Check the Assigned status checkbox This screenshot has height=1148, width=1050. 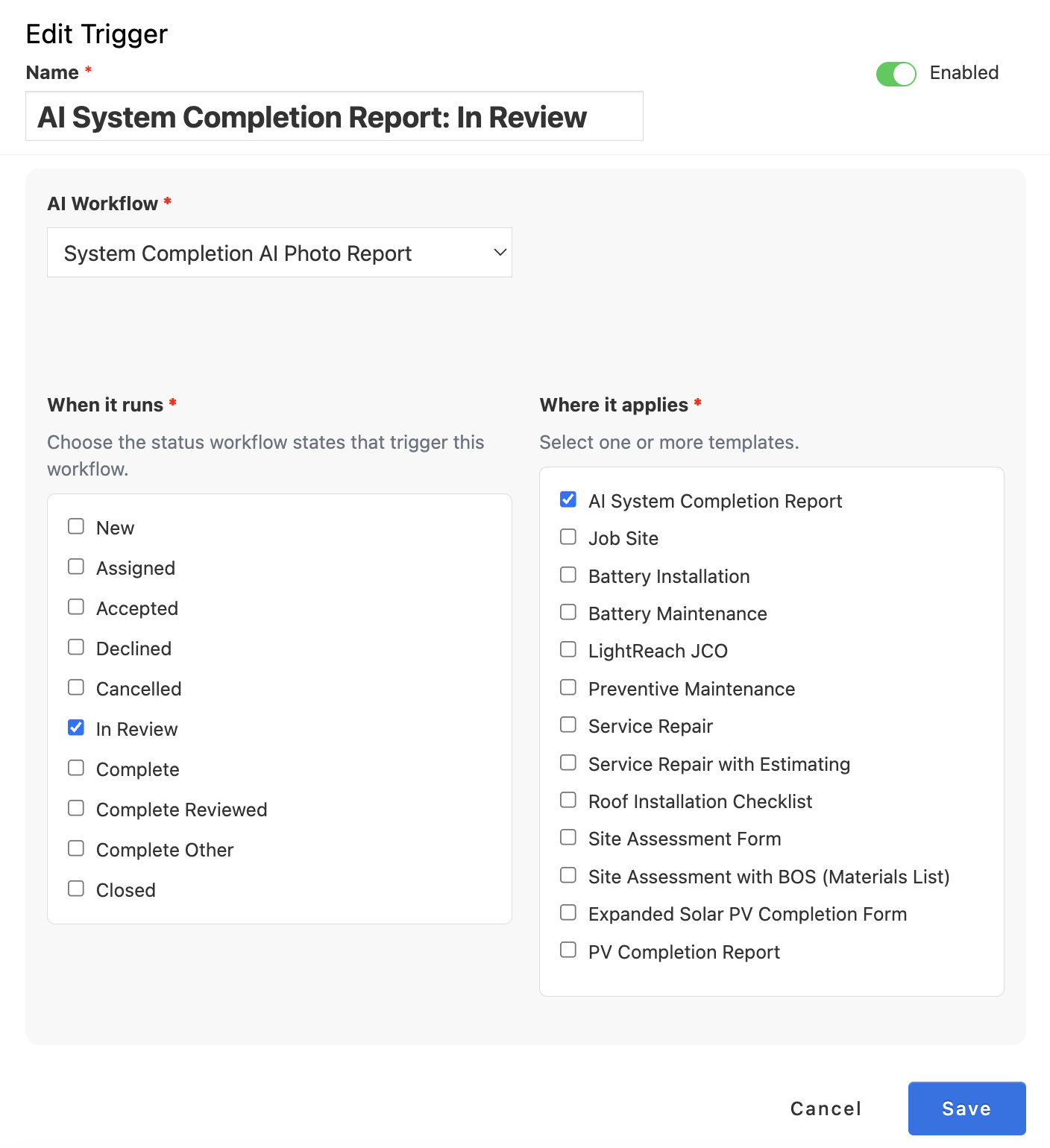76,567
